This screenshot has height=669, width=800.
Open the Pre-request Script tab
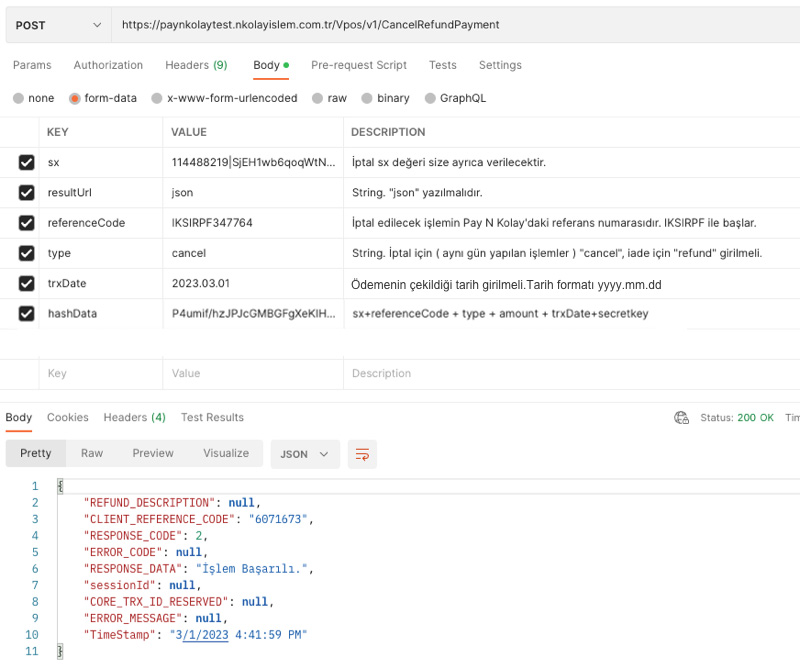coord(359,65)
